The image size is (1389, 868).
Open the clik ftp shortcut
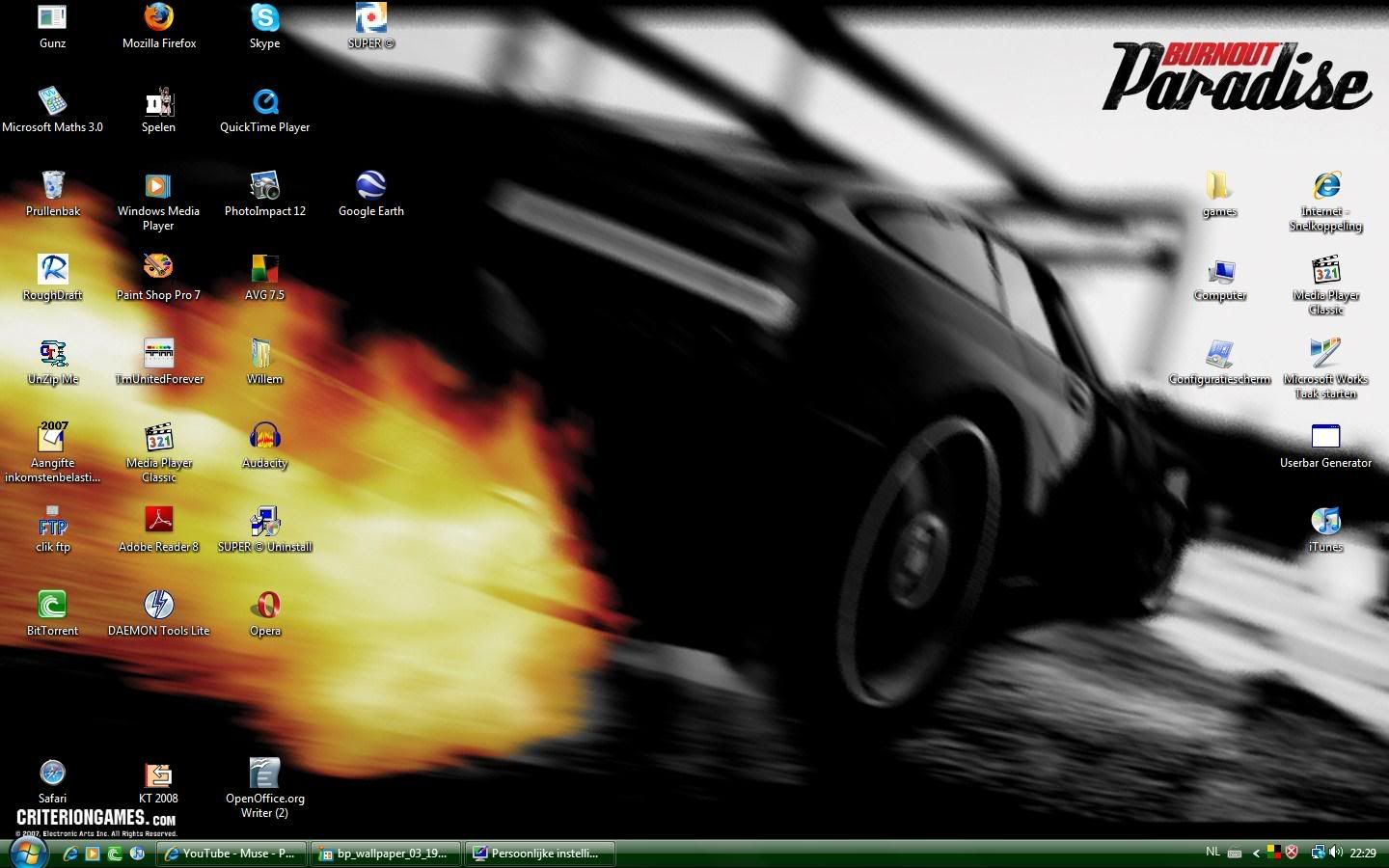[52, 529]
